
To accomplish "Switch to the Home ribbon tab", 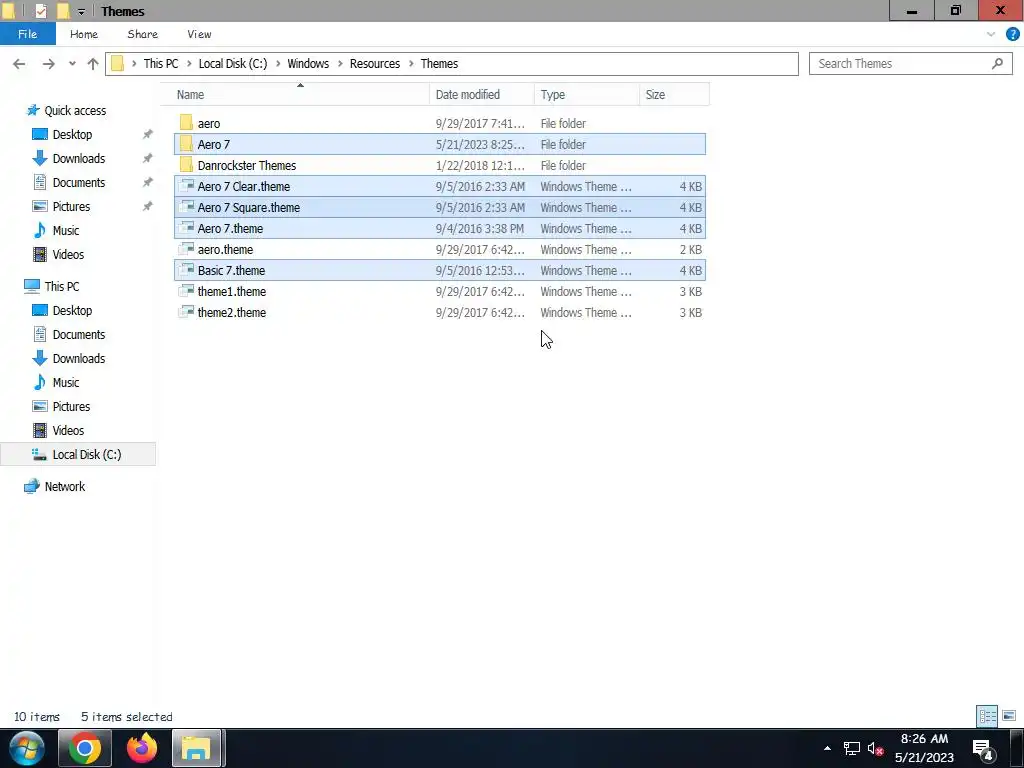I will tap(84, 34).
